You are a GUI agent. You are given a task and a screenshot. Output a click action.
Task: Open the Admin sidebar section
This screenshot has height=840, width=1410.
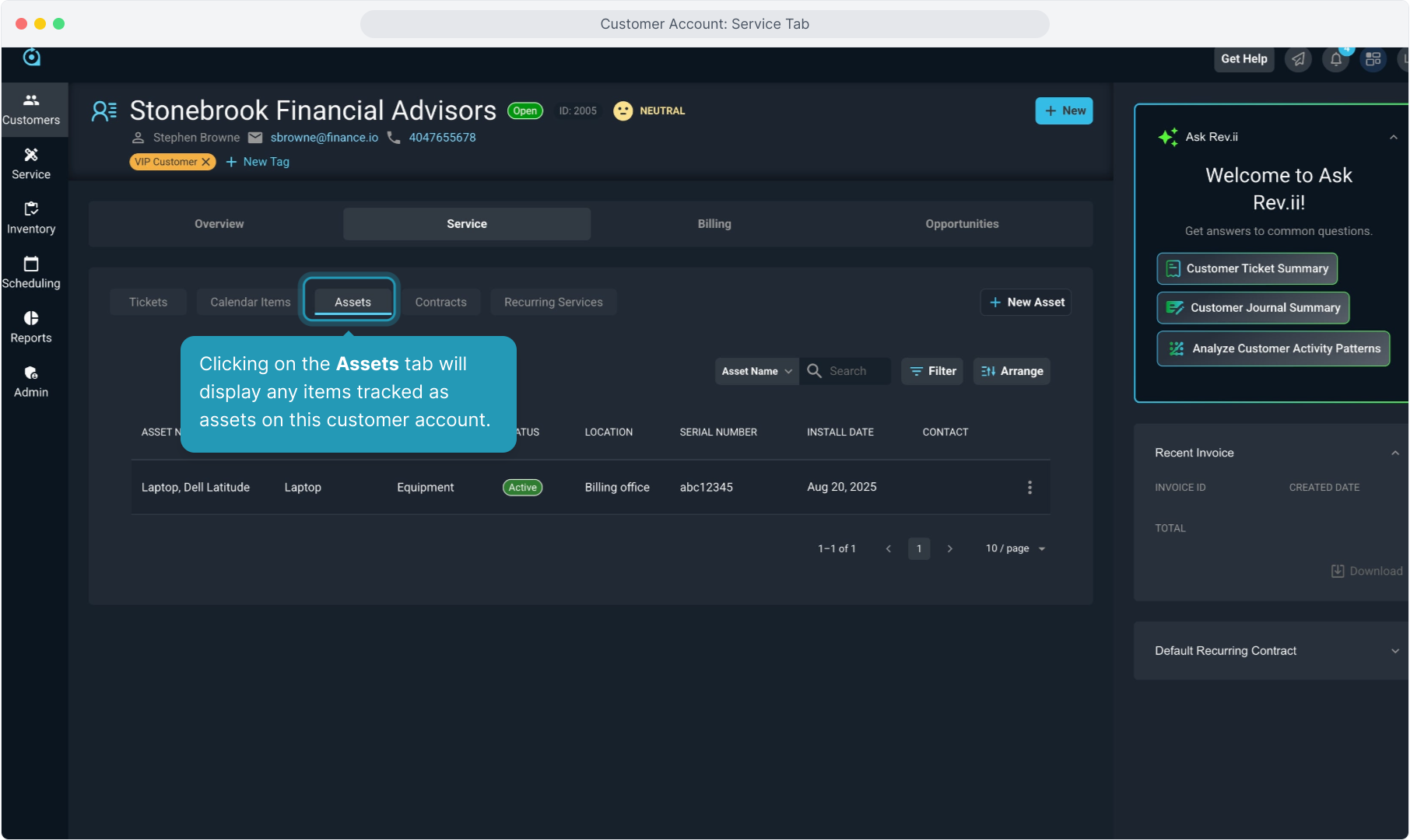point(31,382)
